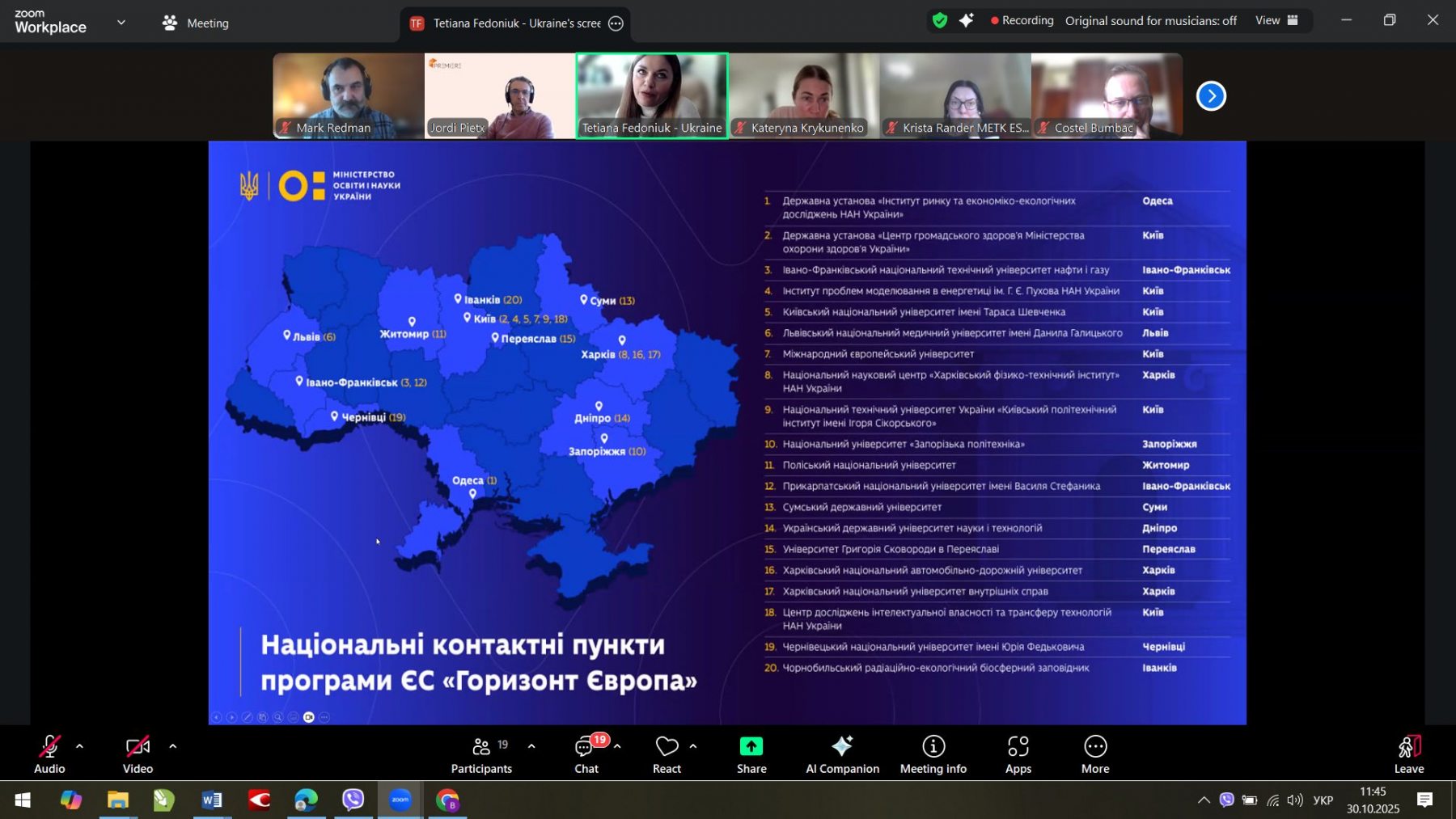
Task: Click the green encryption shield icon
Action: [939, 21]
